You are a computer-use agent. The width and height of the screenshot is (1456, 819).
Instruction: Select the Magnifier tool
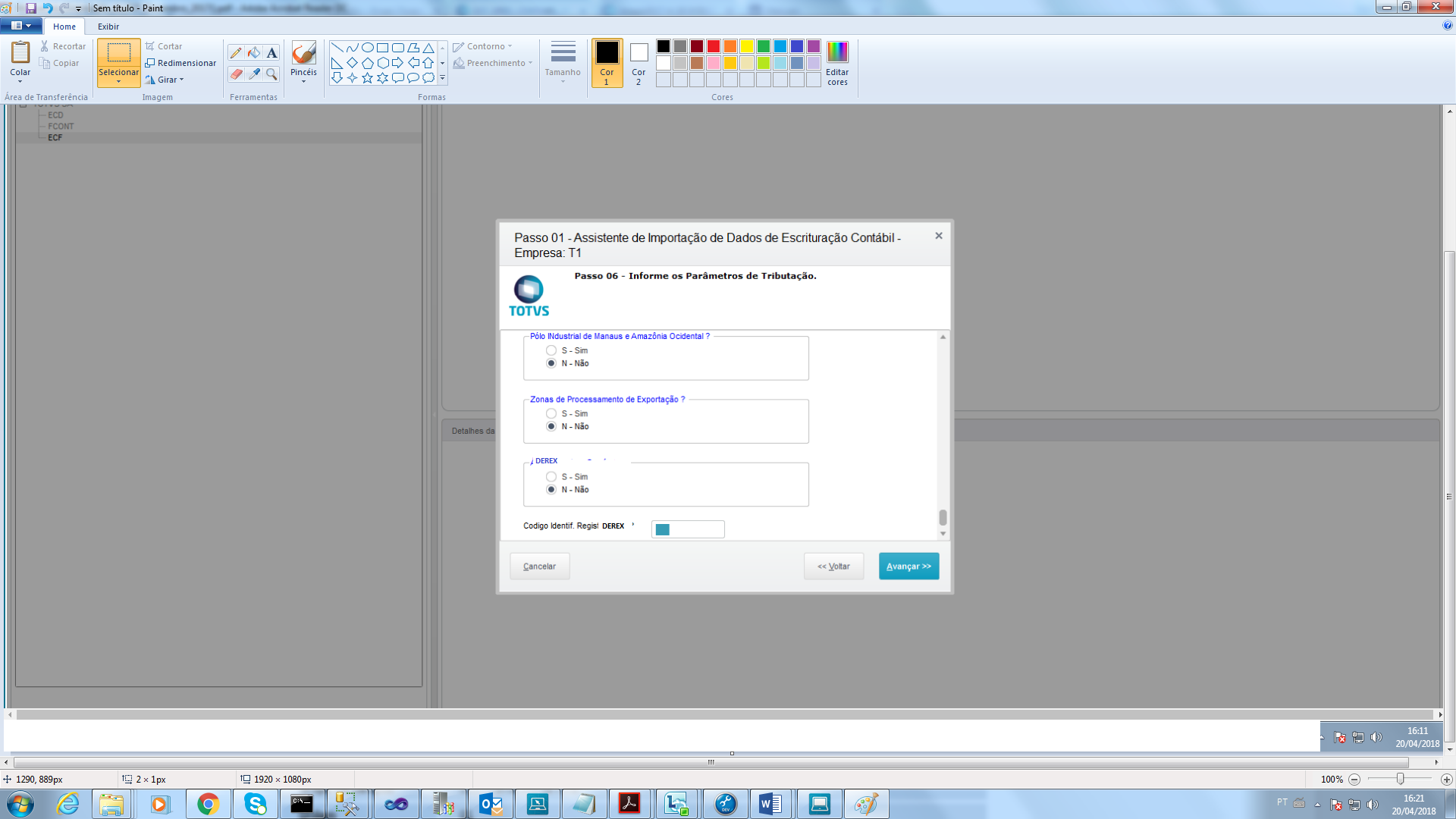click(x=272, y=74)
